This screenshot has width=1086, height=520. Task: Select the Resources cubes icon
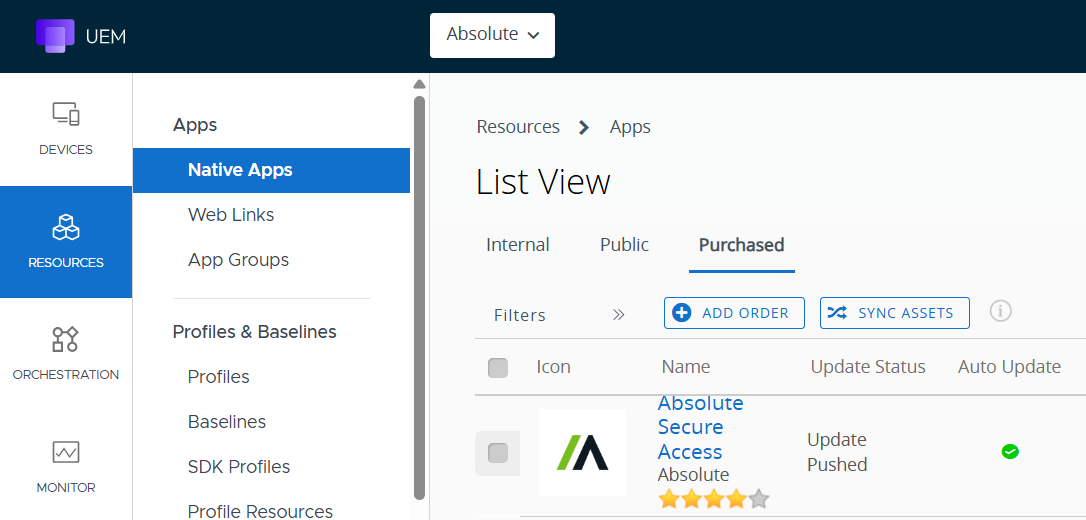66,227
